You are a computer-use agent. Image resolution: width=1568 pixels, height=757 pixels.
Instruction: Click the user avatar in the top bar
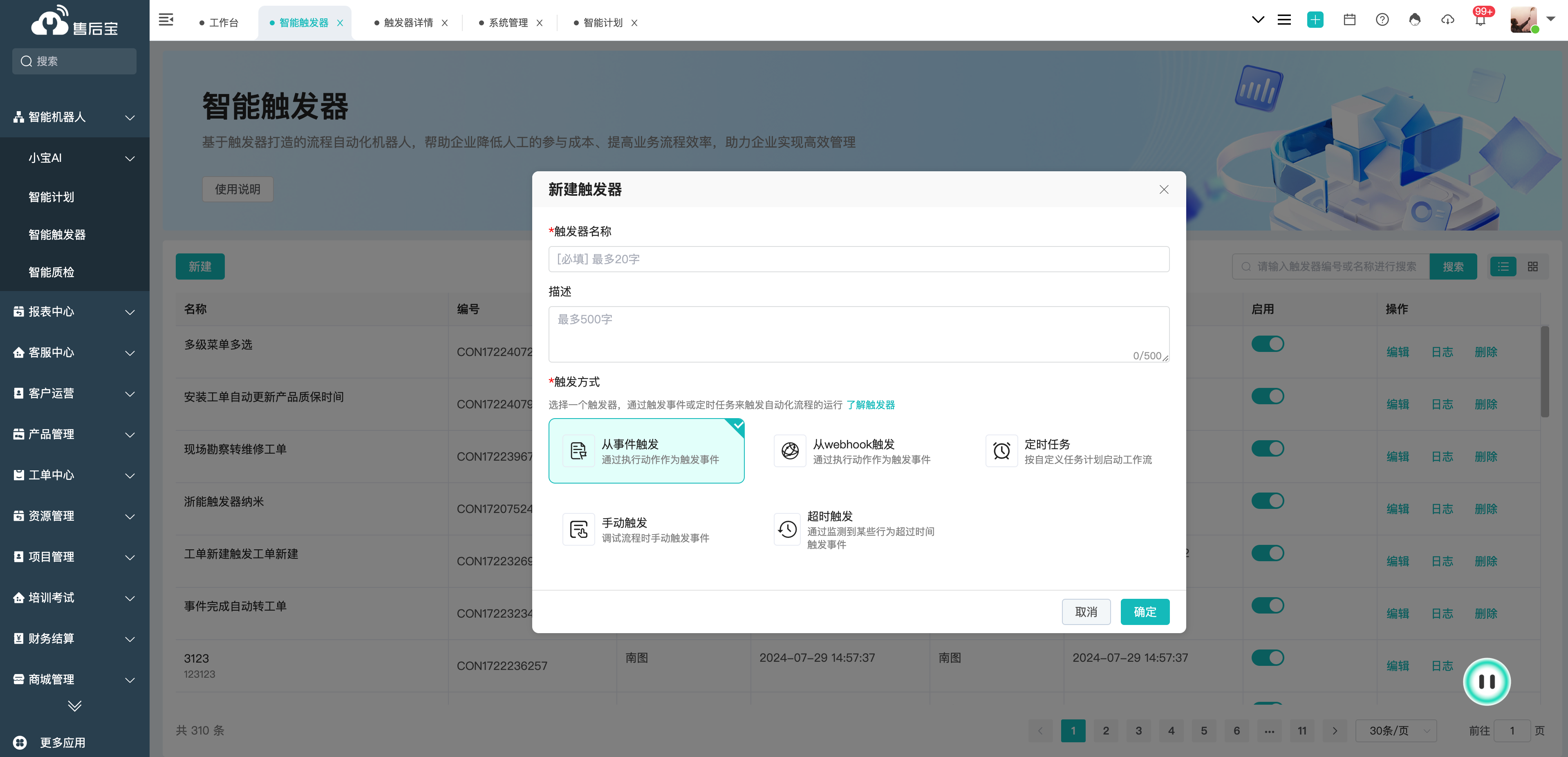pos(1523,20)
